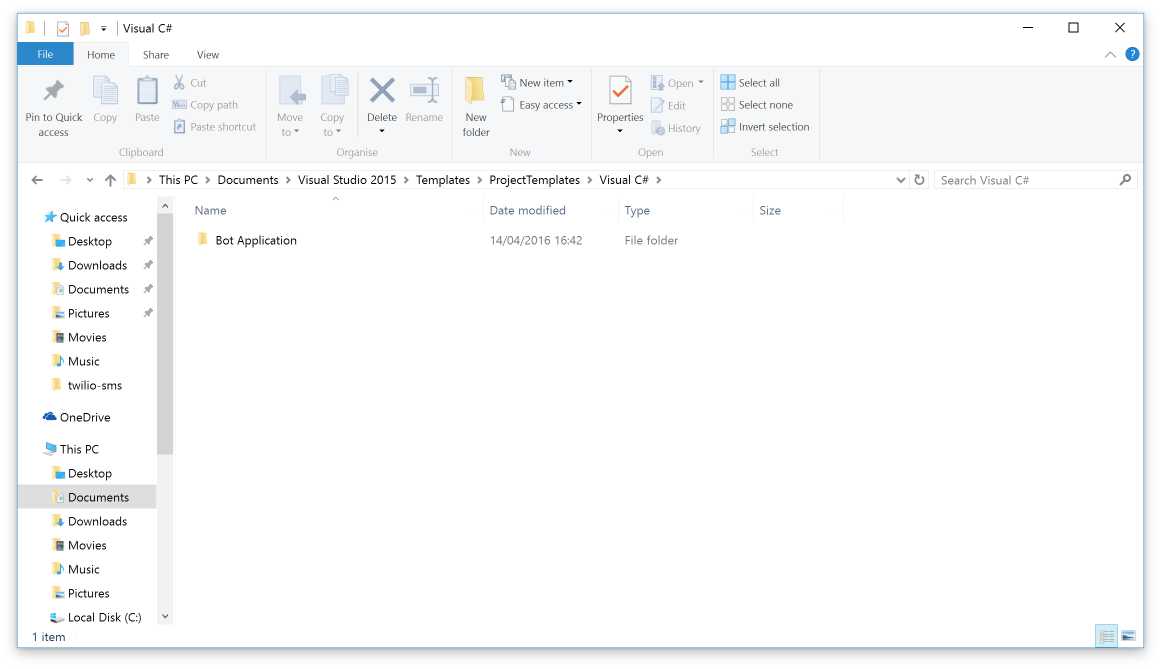Click the Back navigation arrow
Image resolution: width=1161 pixels, height=669 pixels.
[37, 180]
